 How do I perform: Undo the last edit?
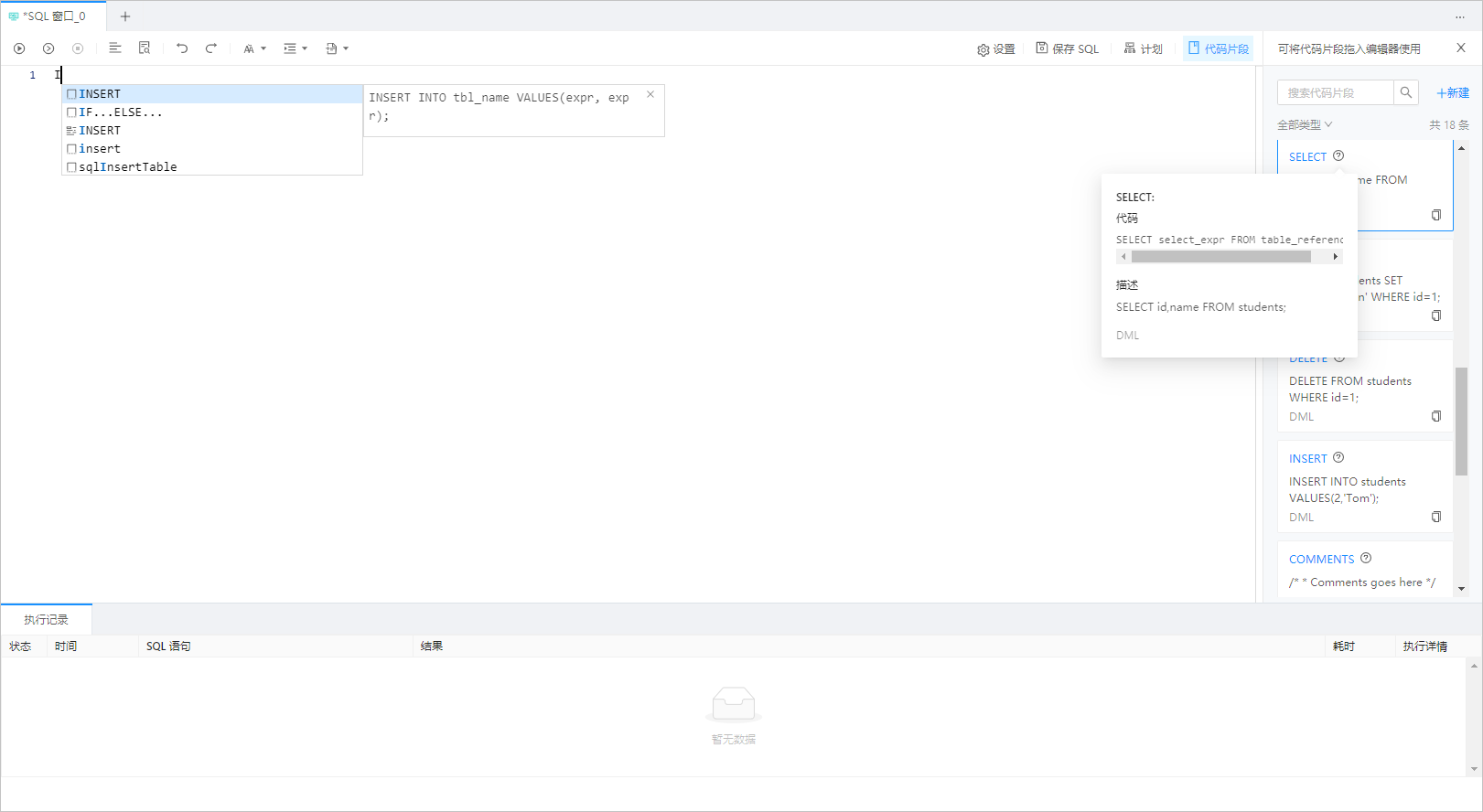(x=182, y=48)
